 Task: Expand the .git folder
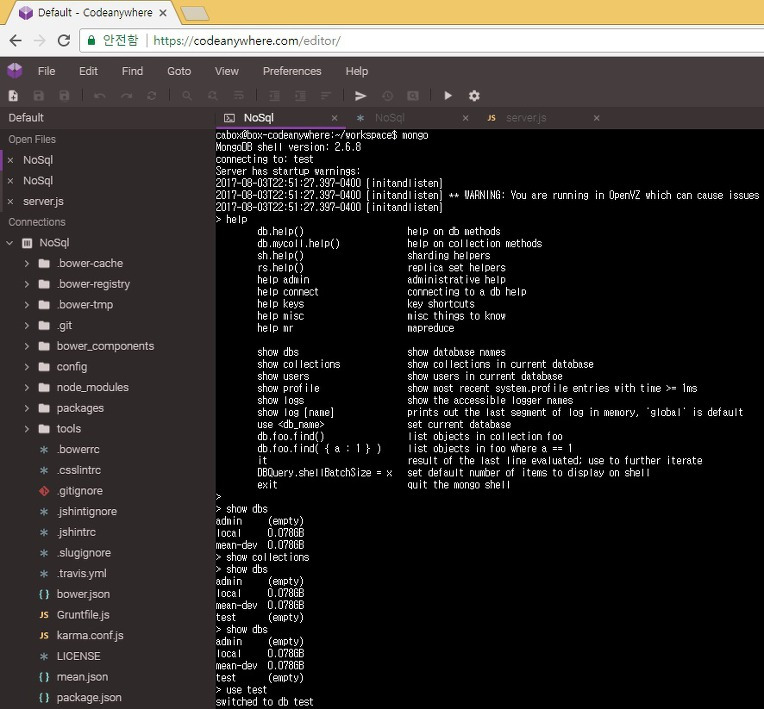tap(27, 326)
